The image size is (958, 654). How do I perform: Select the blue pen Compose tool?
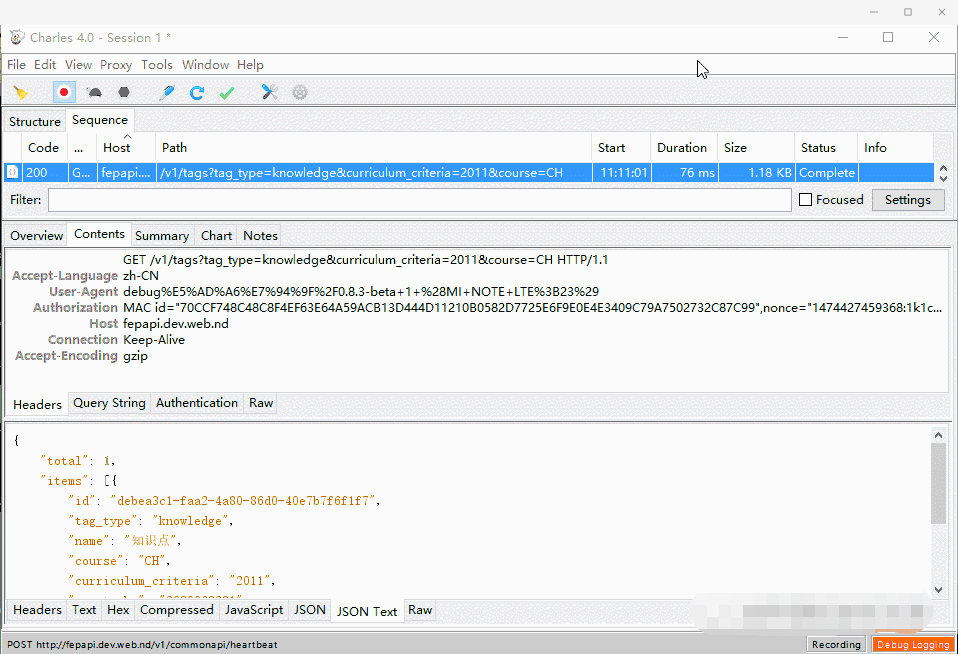(x=166, y=92)
